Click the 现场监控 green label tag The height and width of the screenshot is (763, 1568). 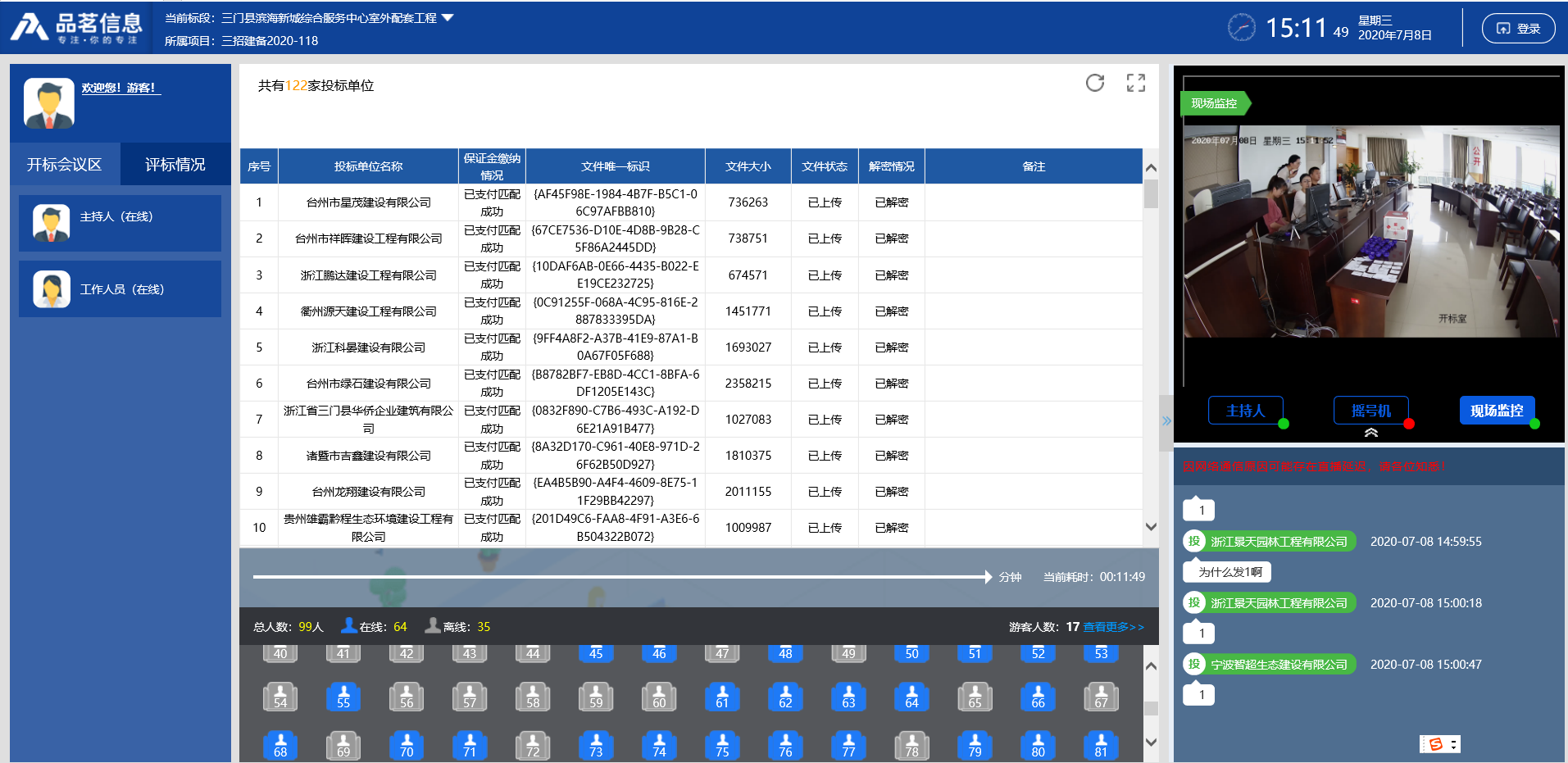point(1214,103)
